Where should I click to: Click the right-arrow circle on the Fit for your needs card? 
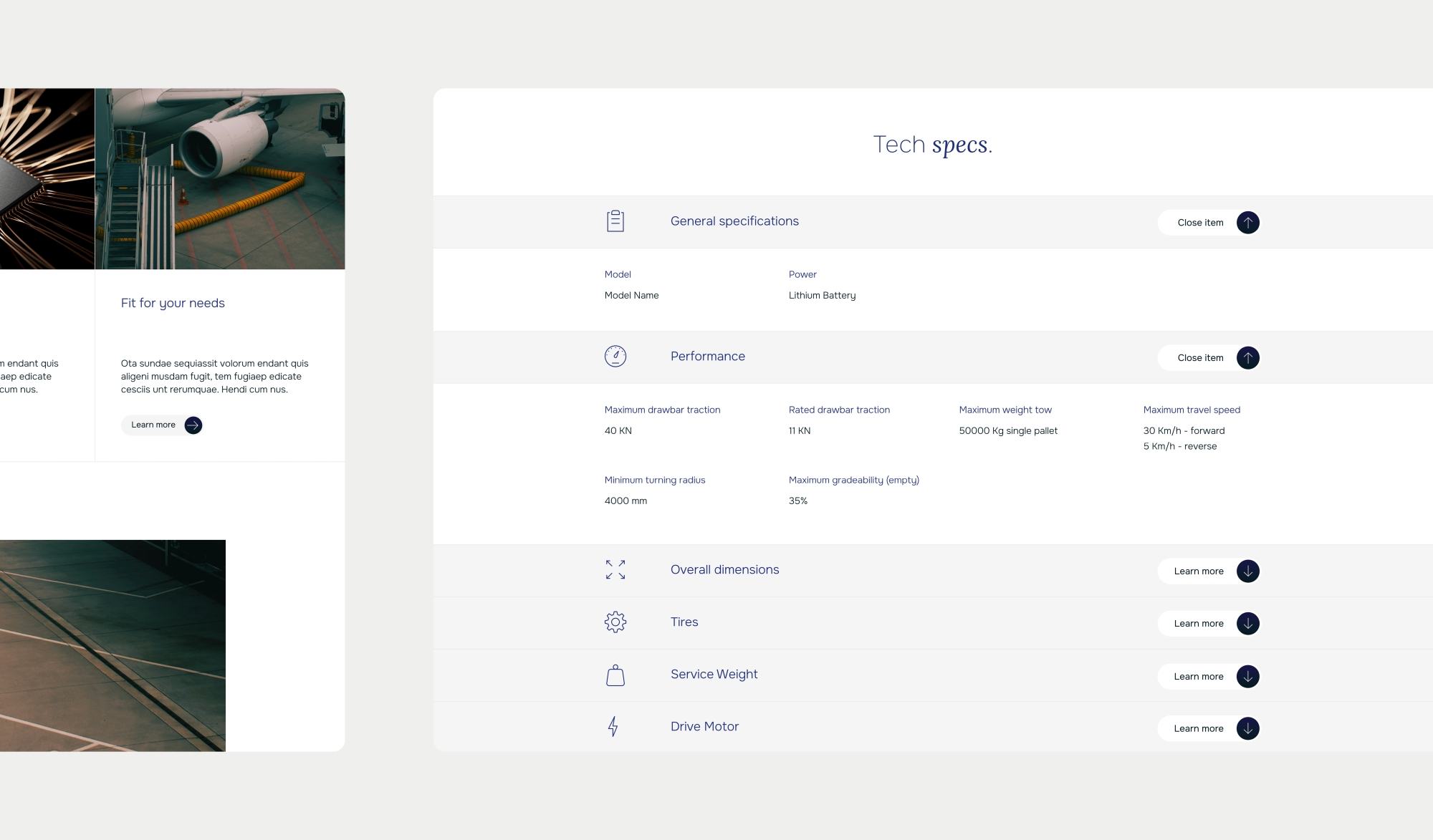click(x=193, y=425)
